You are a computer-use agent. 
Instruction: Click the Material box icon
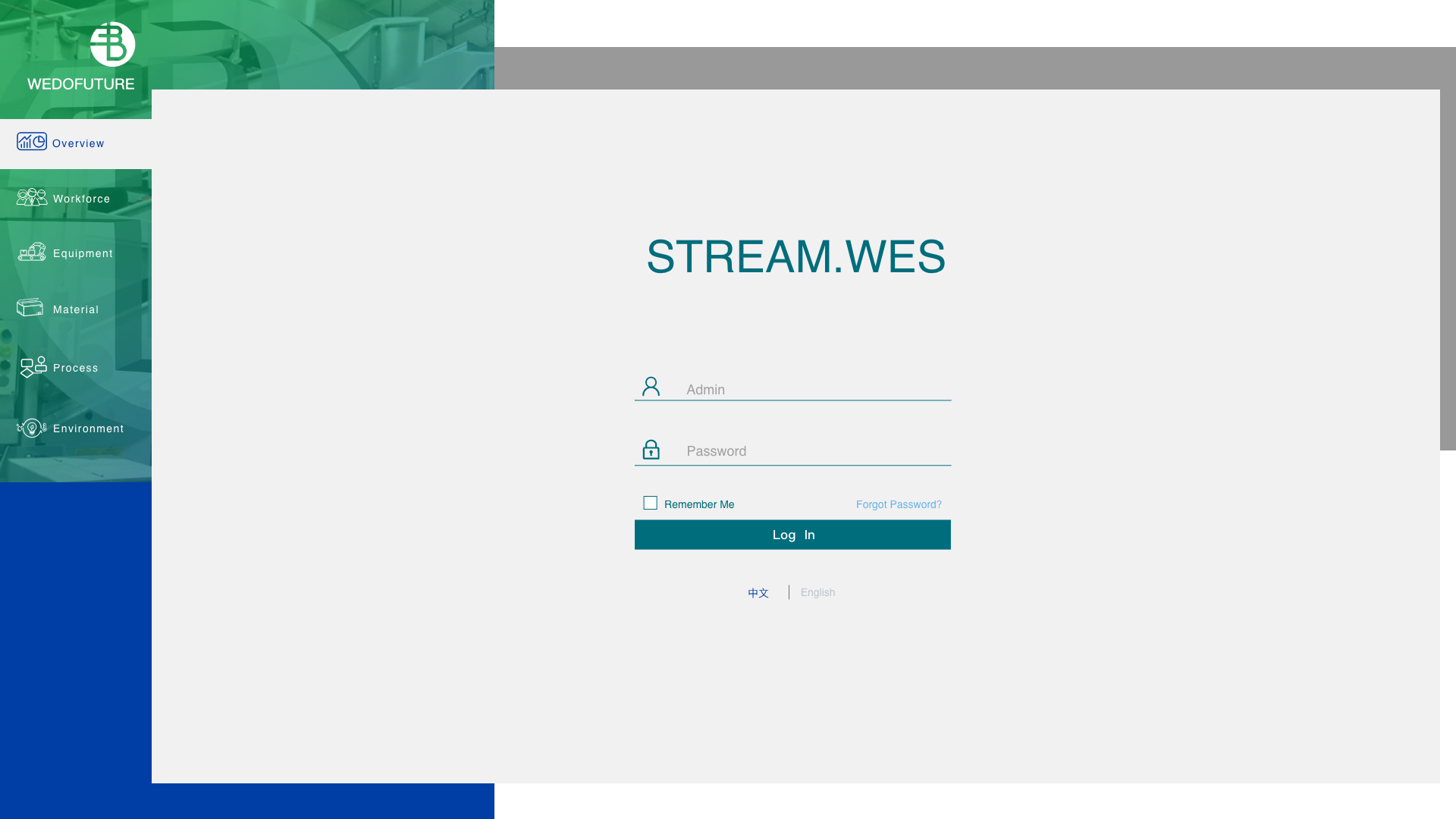coord(30,307)
